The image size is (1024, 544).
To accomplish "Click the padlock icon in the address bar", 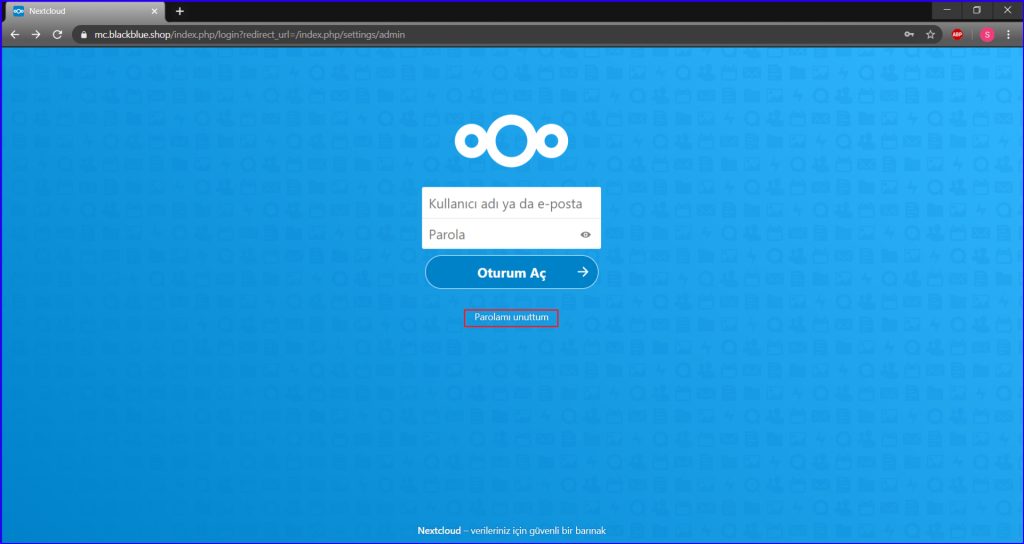I will tap(84, 35).
